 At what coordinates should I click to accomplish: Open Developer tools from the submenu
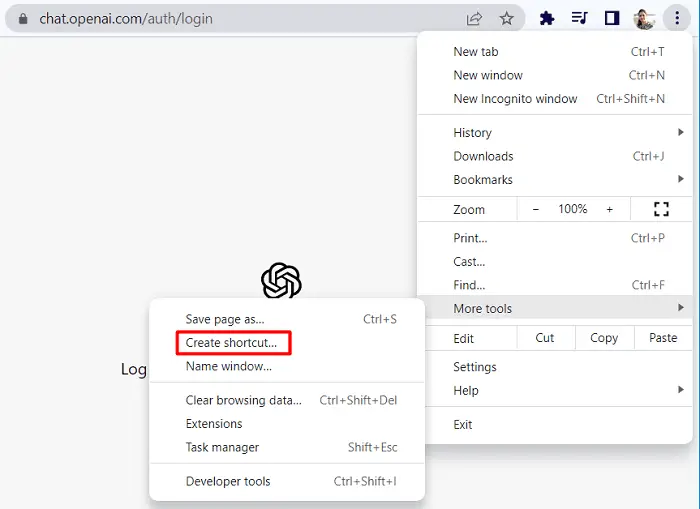[x=287, y=481]
